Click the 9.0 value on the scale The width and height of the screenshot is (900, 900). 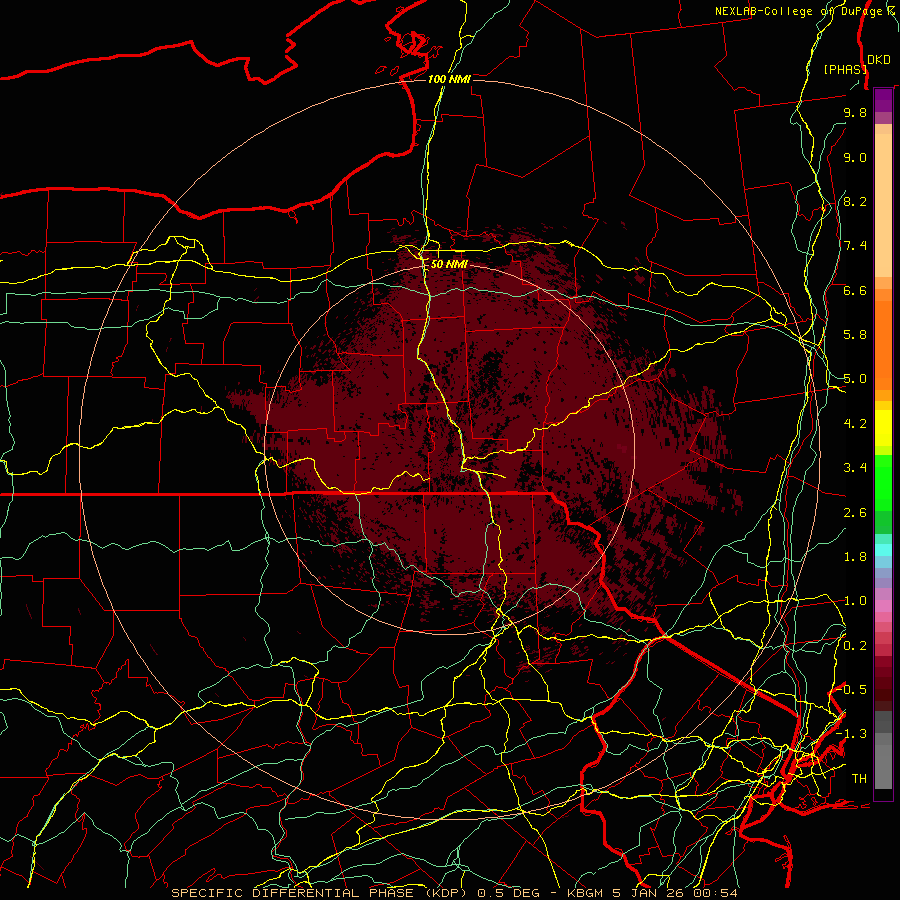[x=855, y=157]
